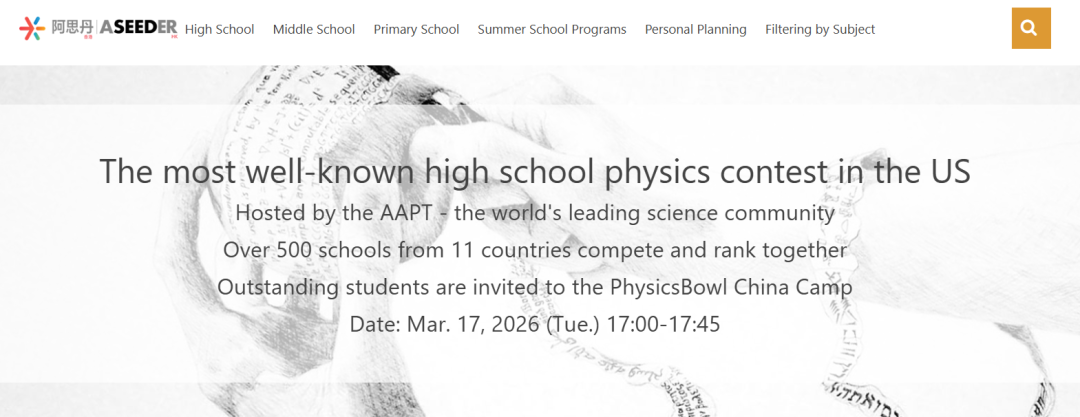Click the high school physics contest headline
Viewport: 1080px width, 417px height.
[534, 171]
